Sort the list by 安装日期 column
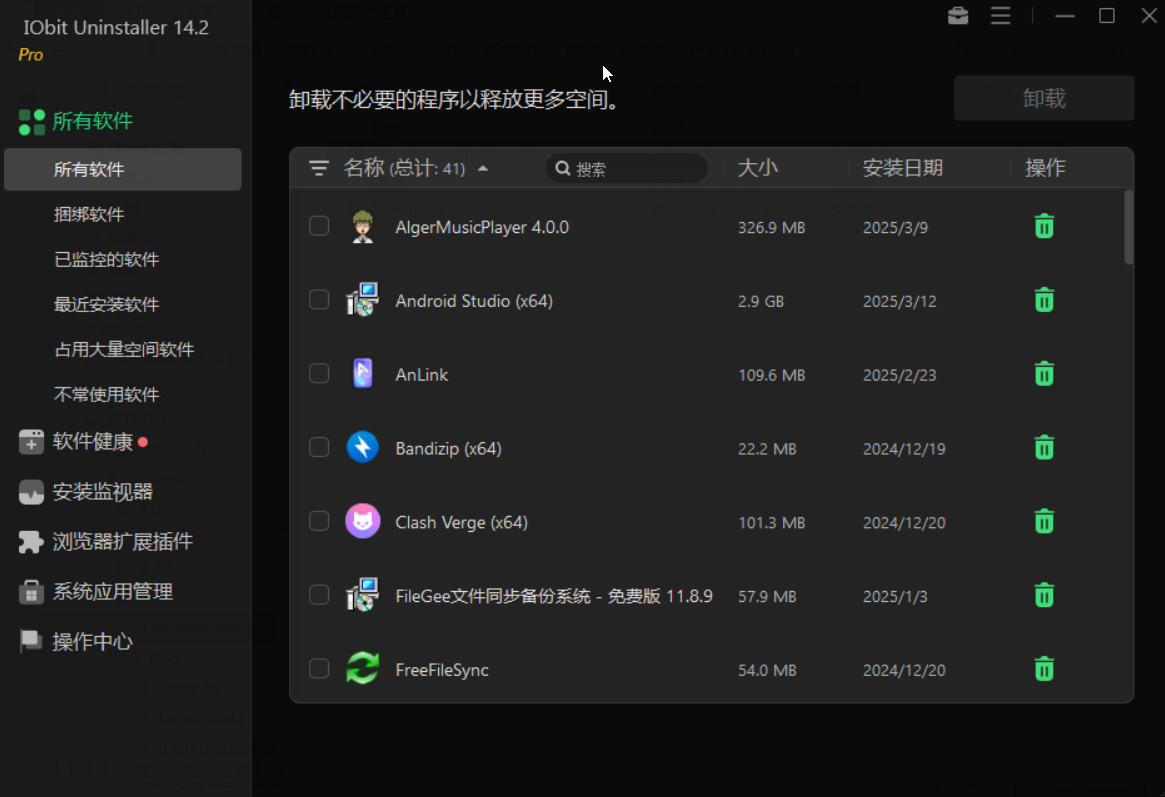 [x=902, y=168]
